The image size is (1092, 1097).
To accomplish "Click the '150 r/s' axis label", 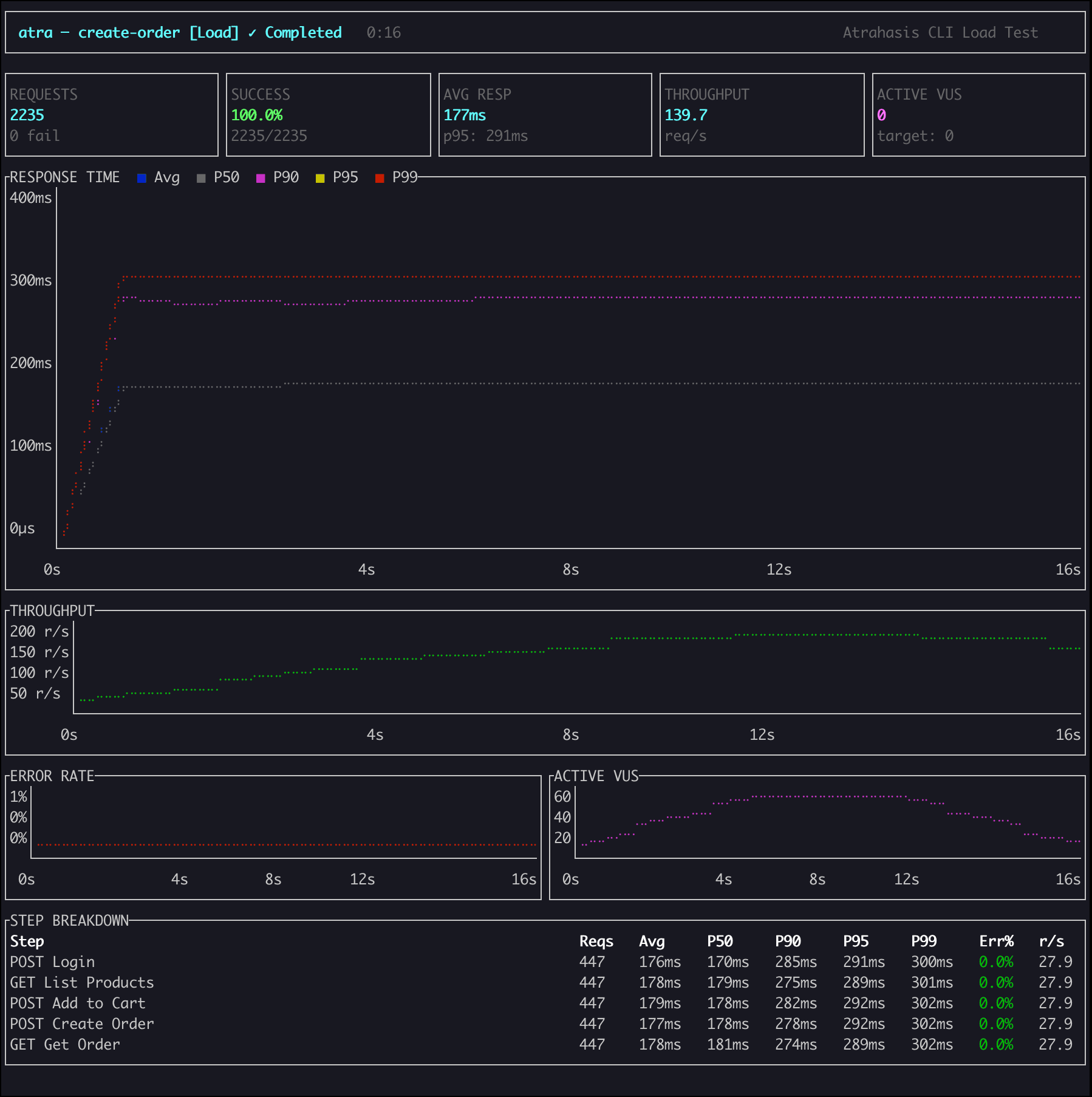I will click(x=39, y=652).
